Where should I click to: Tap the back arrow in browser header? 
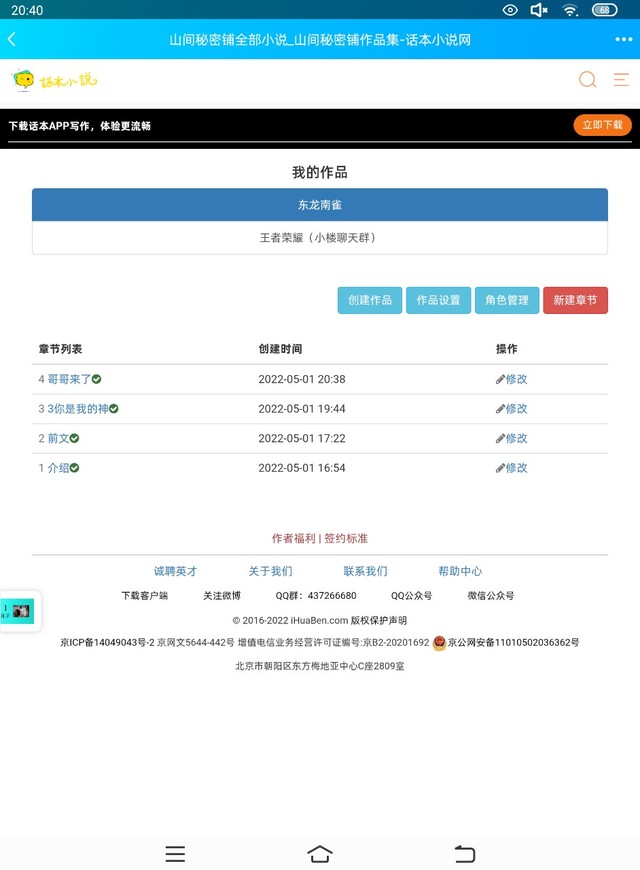(12, 40)
